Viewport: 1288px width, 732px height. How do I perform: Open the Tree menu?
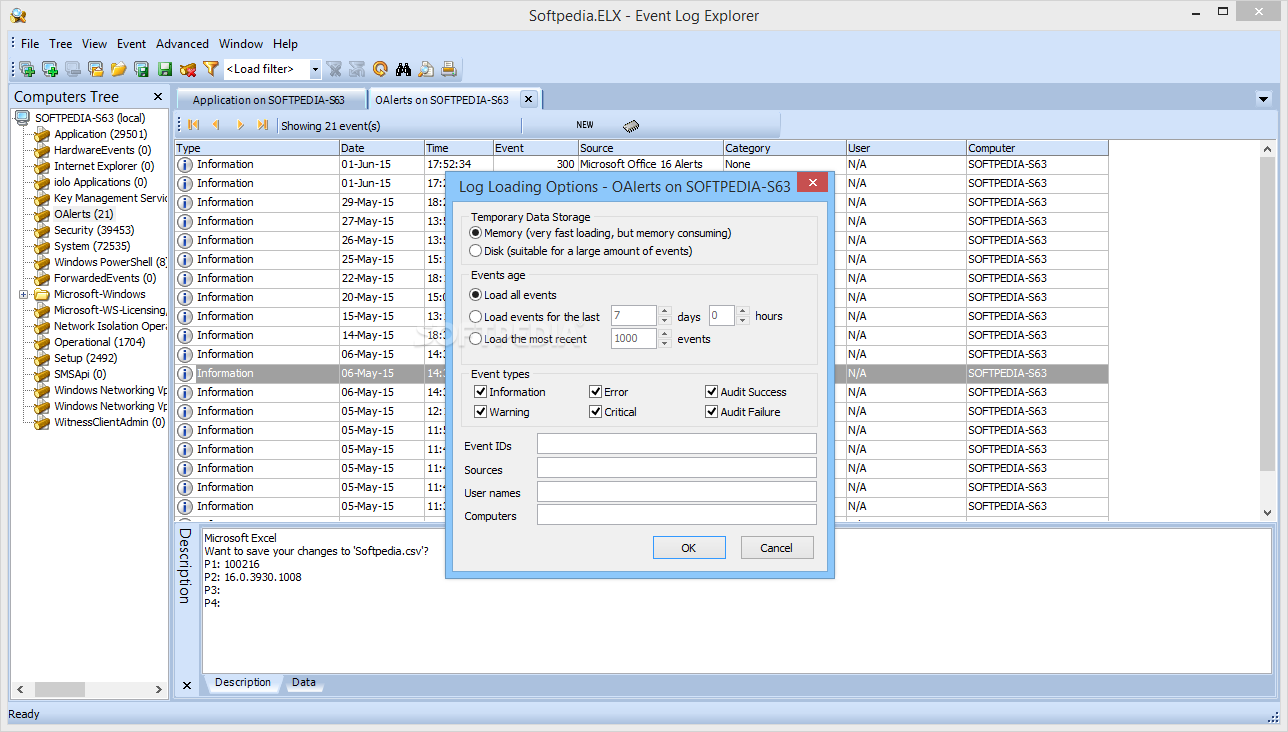61,44
